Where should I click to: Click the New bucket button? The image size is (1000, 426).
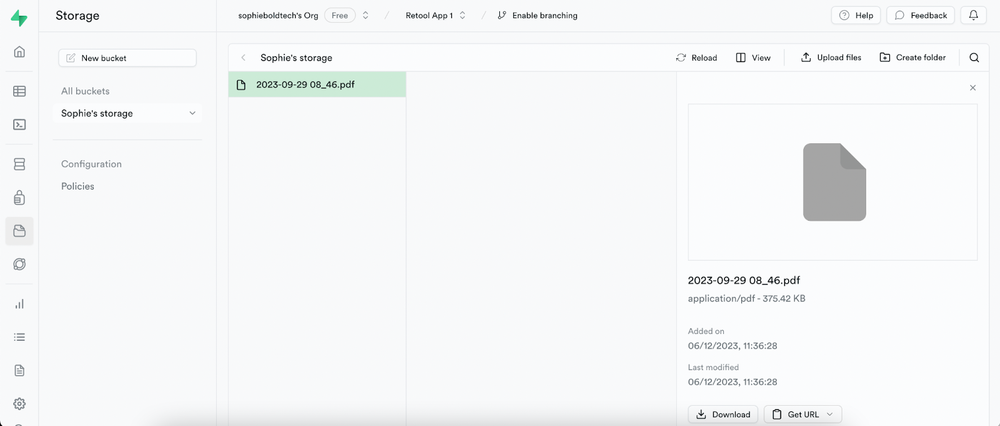[x=127, y=58]
